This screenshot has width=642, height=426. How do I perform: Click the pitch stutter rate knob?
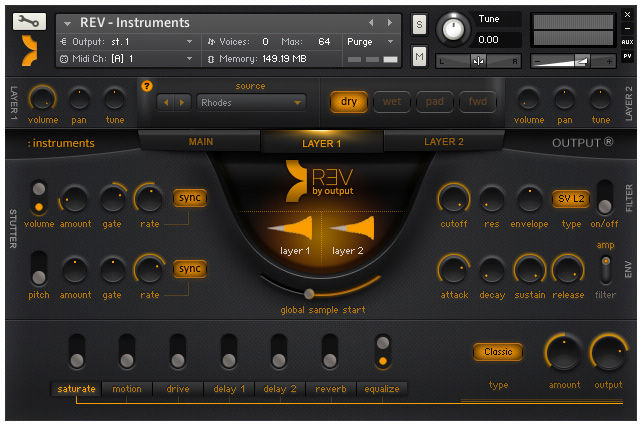click(x=149, y=270)
